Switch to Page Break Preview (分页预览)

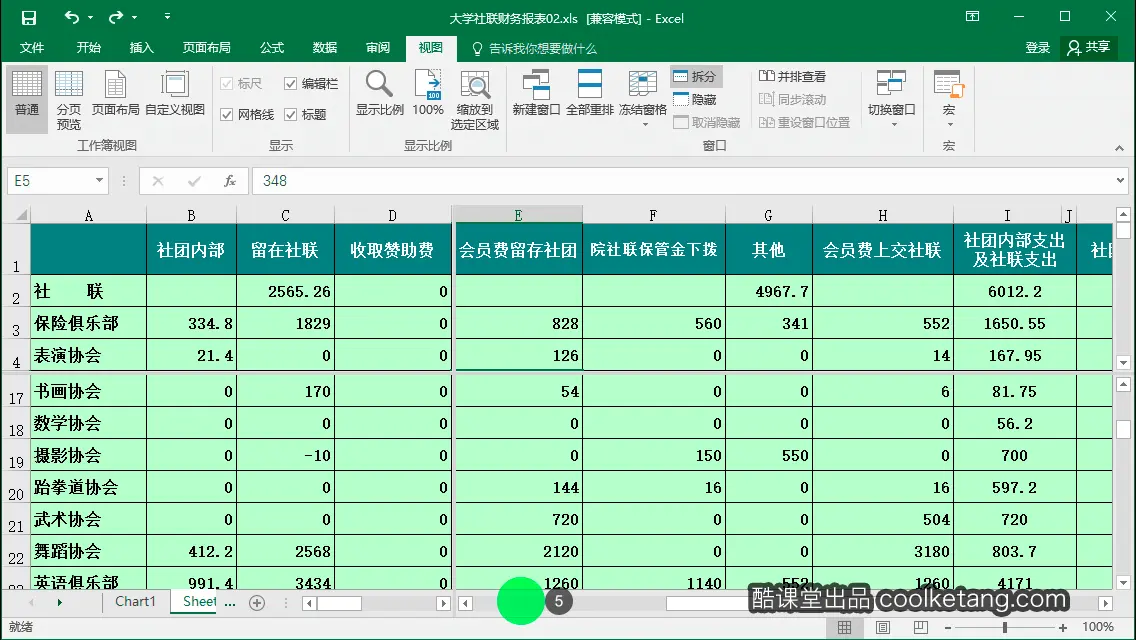69,99
